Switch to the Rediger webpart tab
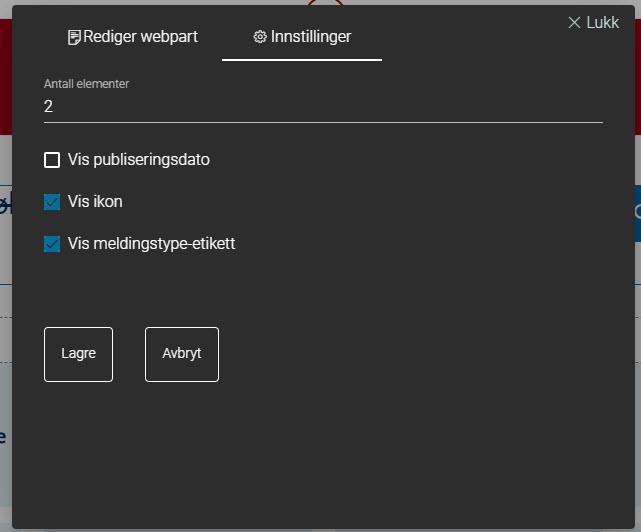Screen dimensions: 641x532 133,37
